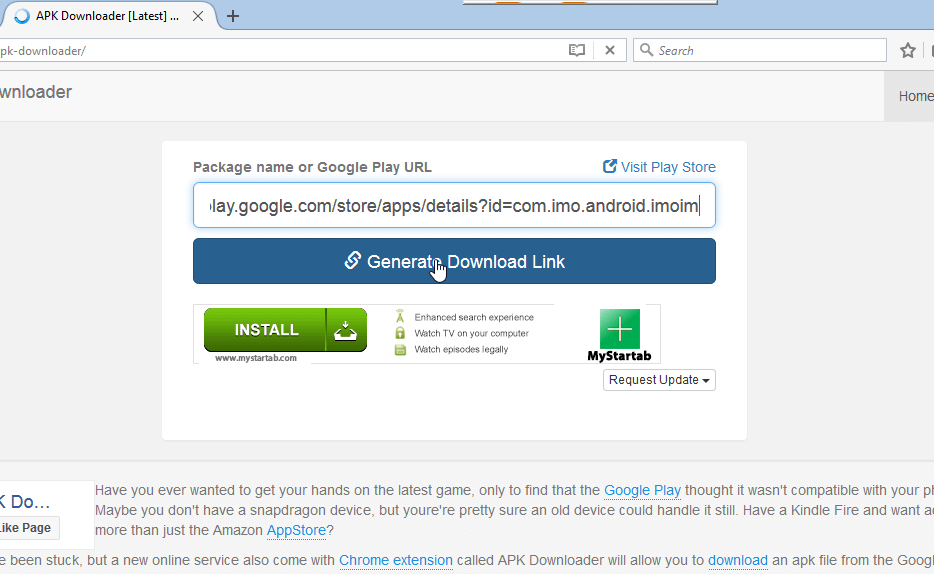The height and width of the screenshot is (574, 934).
Task: Select the APK Downloader browser tab
Action: pyautogui.click(x=100, y=16)
